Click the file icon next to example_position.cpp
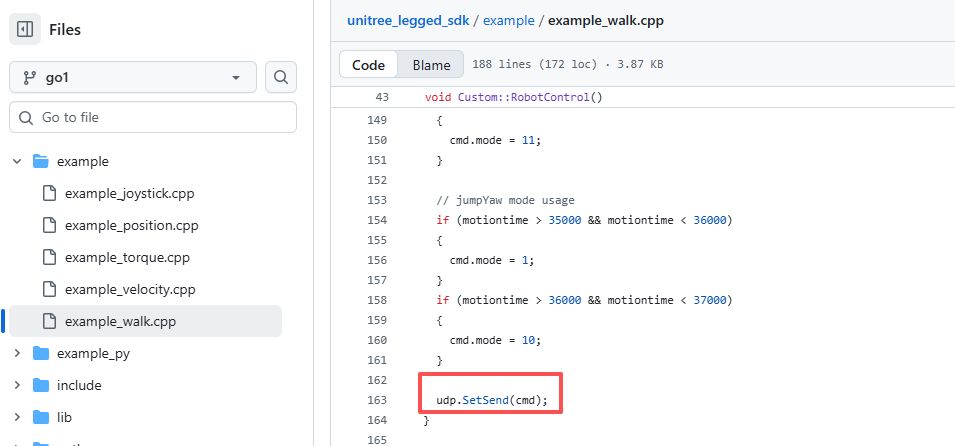955x446 pixels. [49, 225]
